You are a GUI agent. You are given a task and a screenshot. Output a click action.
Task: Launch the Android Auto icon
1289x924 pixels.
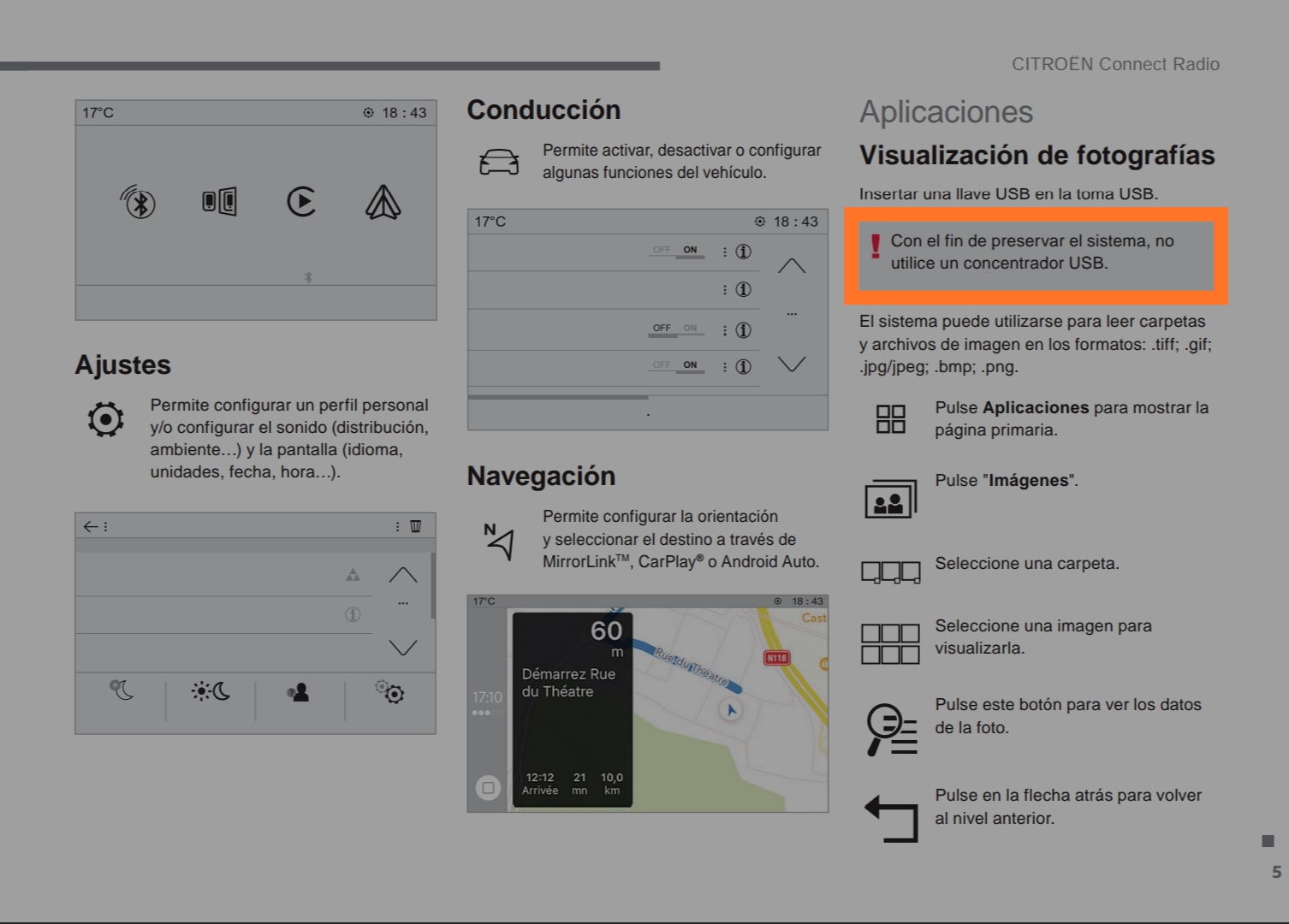click(x=383, y=202)
